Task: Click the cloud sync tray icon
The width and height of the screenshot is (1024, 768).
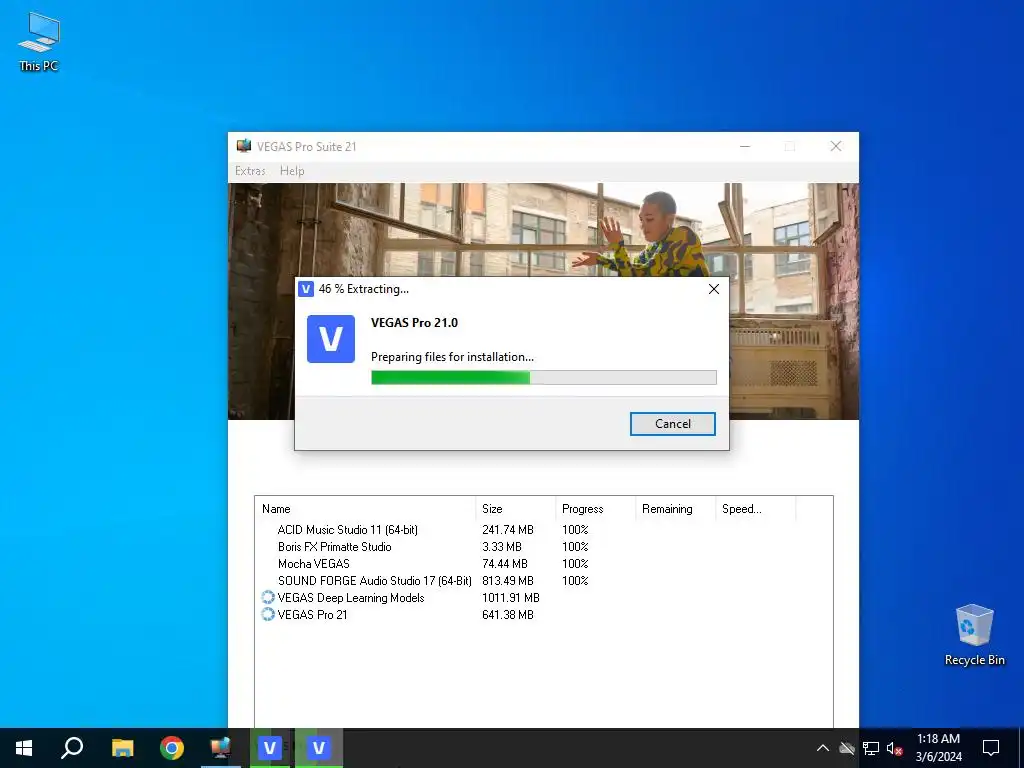Action: [847, 748]
